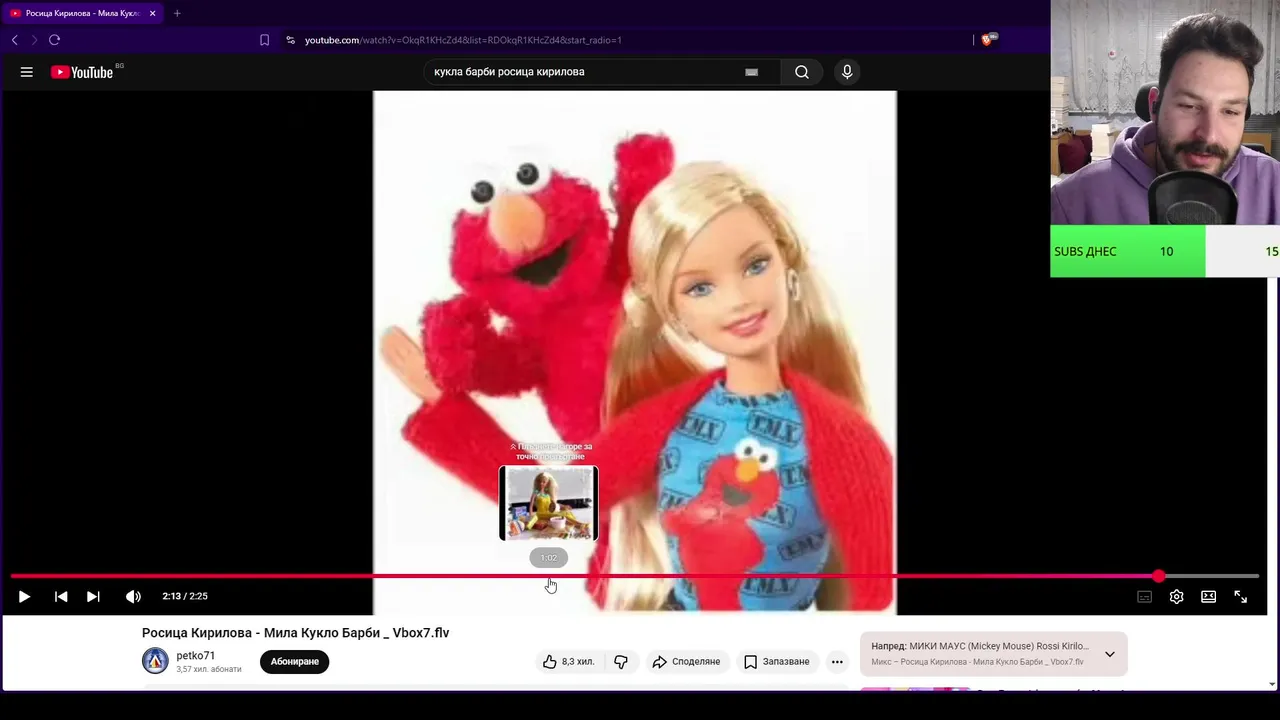Play the paused video
Viewport: 1280px width, 720px height.
pos(24,596)
